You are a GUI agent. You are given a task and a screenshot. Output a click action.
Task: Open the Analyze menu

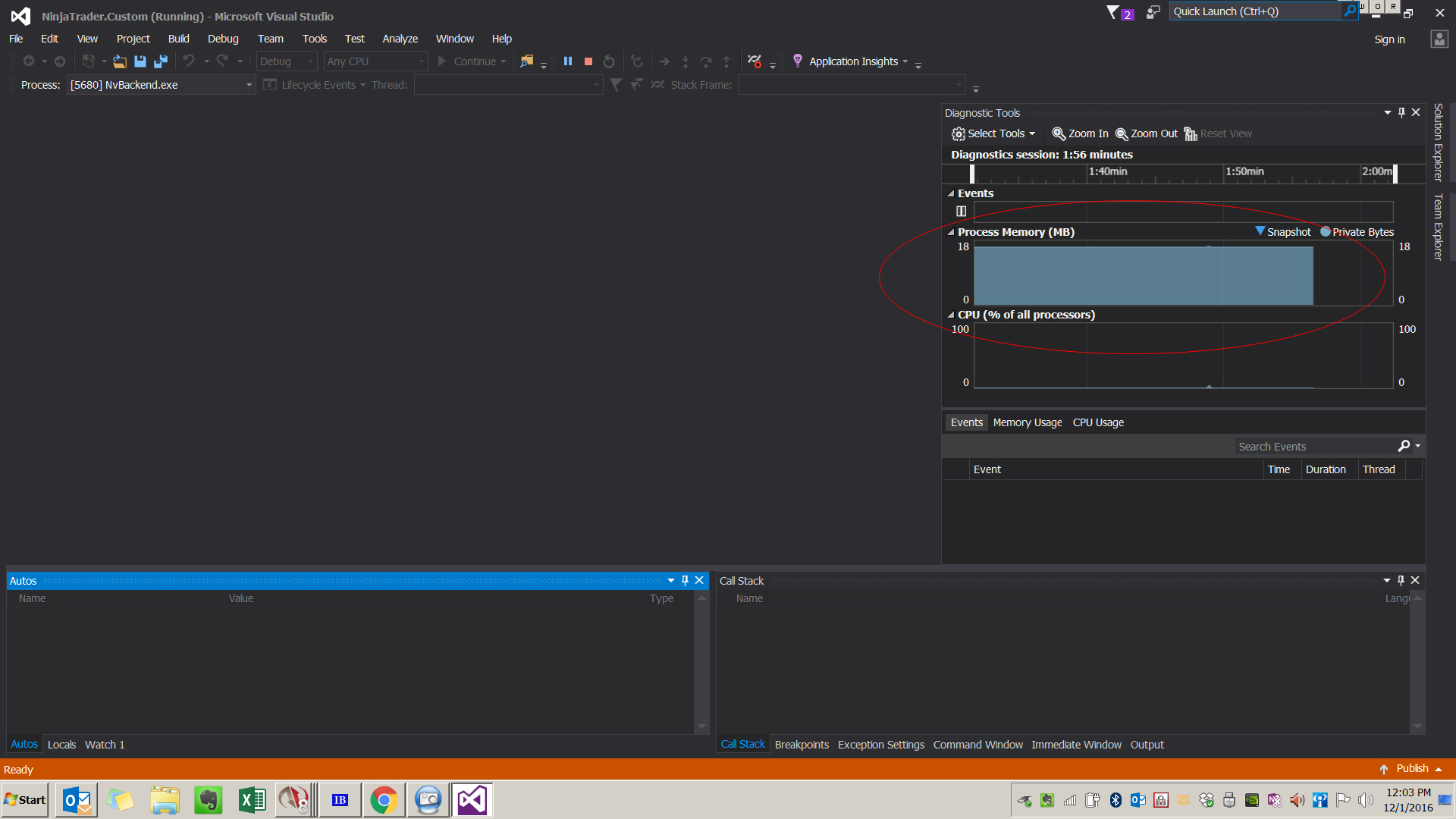(400, 39)
